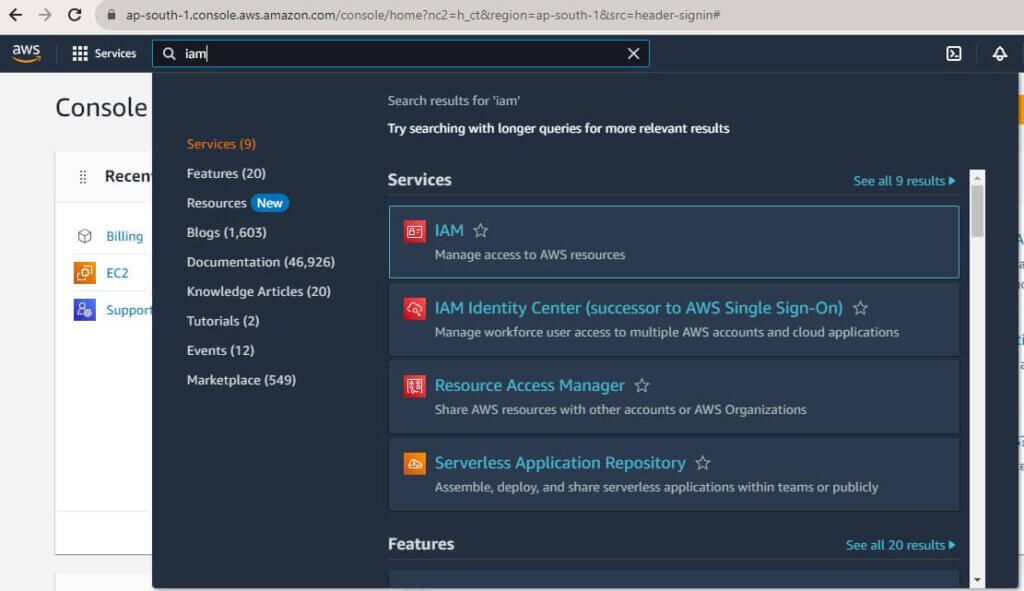1024x591 pixels.
Task: Click 'Manage access to AWS resources' description
Action: pyautogui.click(x=530, y=255)
